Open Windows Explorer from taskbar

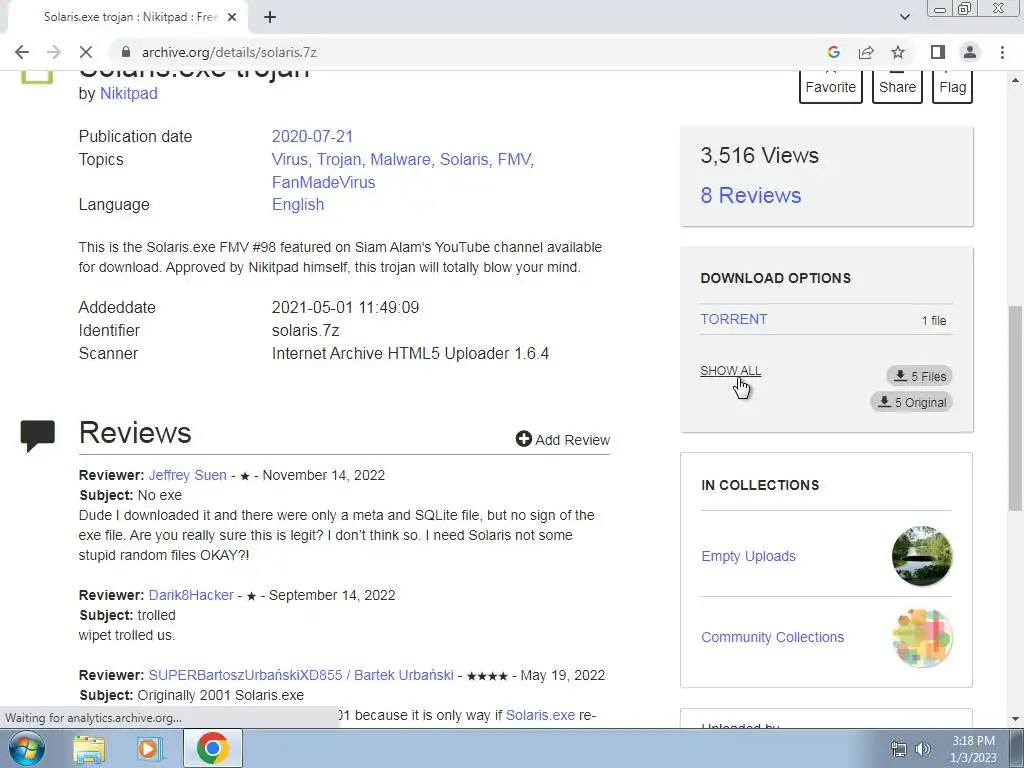(x=88, y=748)
